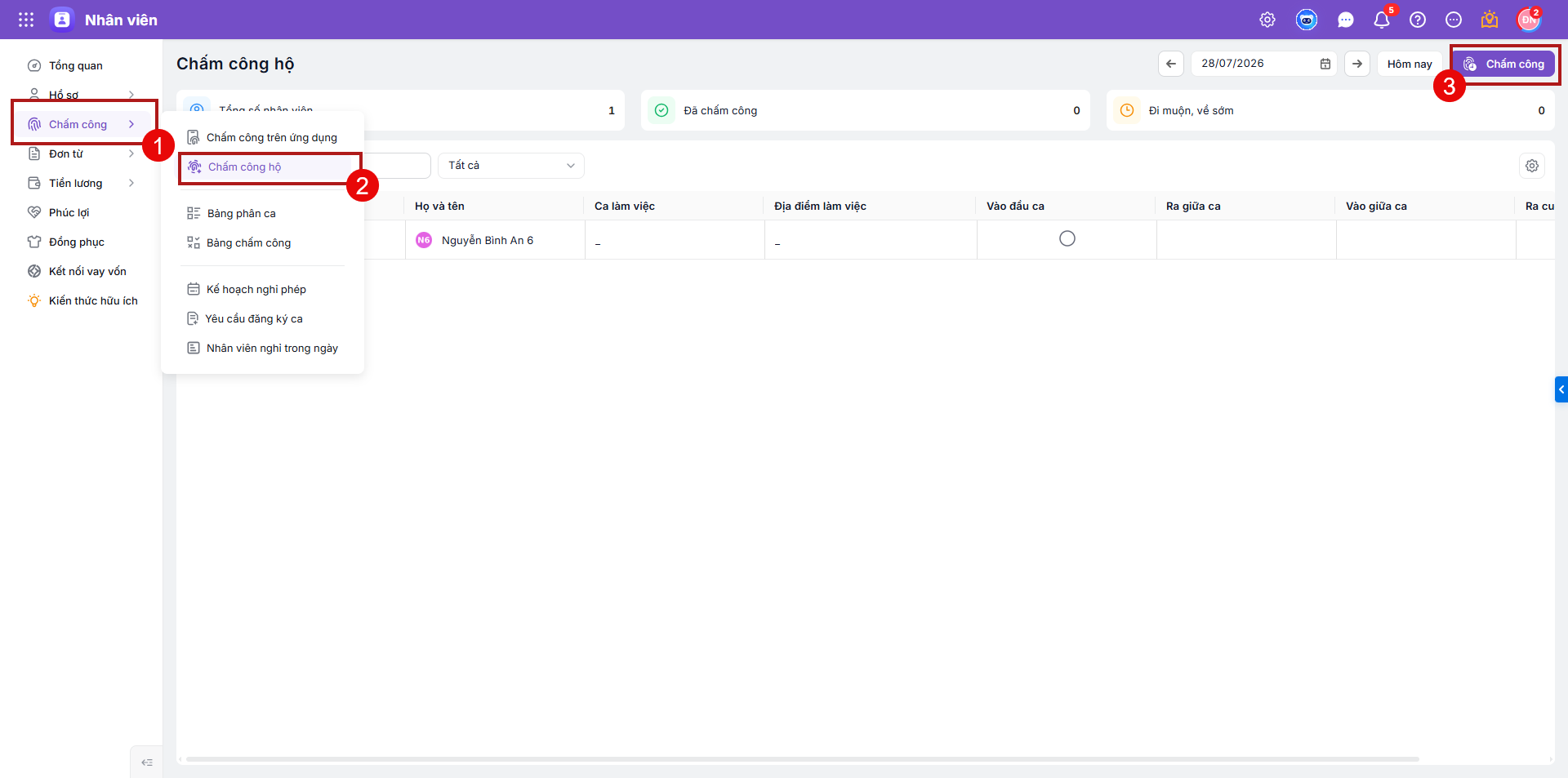Open Yêu cầu đăng ký ca

pos(262,318)
